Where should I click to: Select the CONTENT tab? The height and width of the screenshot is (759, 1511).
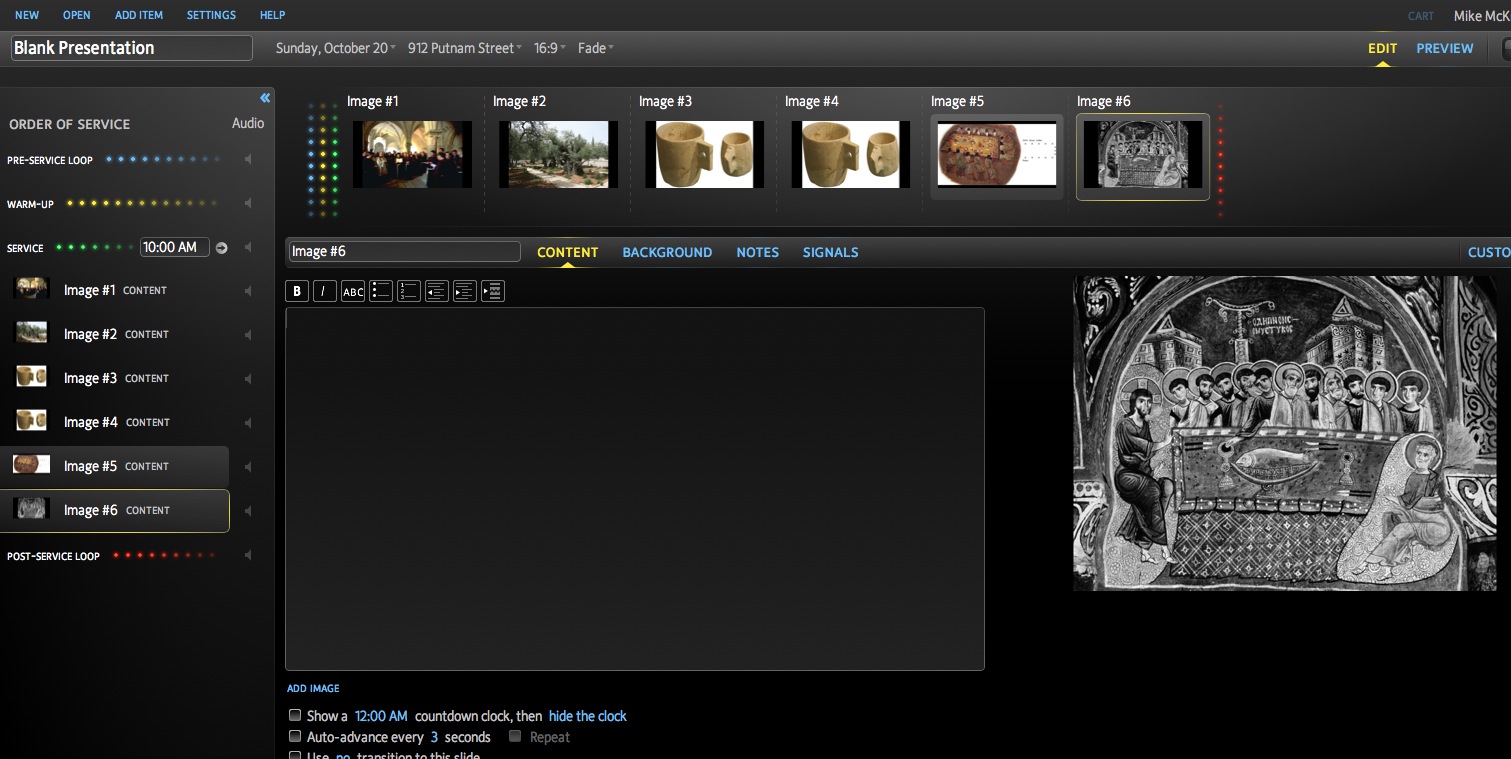coord(567,252)
